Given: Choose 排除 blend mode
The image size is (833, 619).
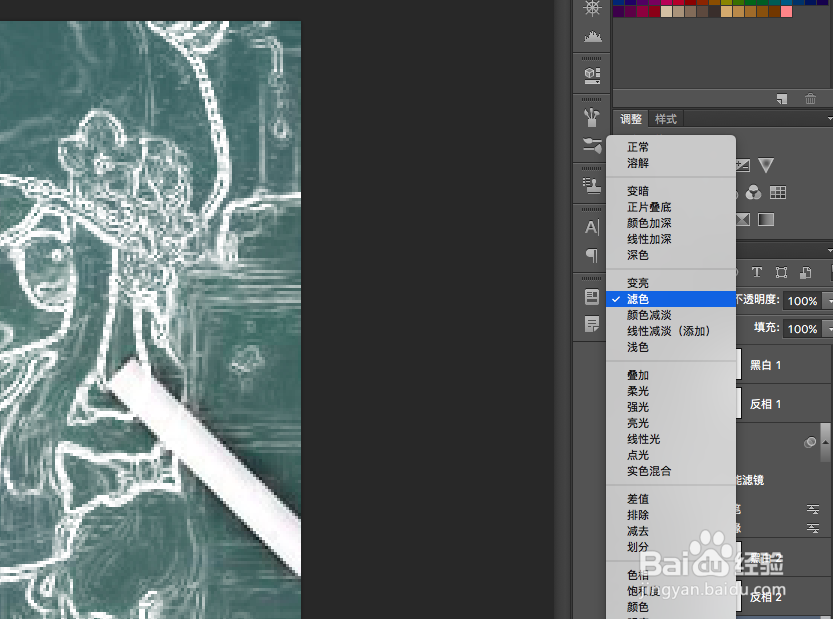Looking at the screenshot, I should coord(671,515).
